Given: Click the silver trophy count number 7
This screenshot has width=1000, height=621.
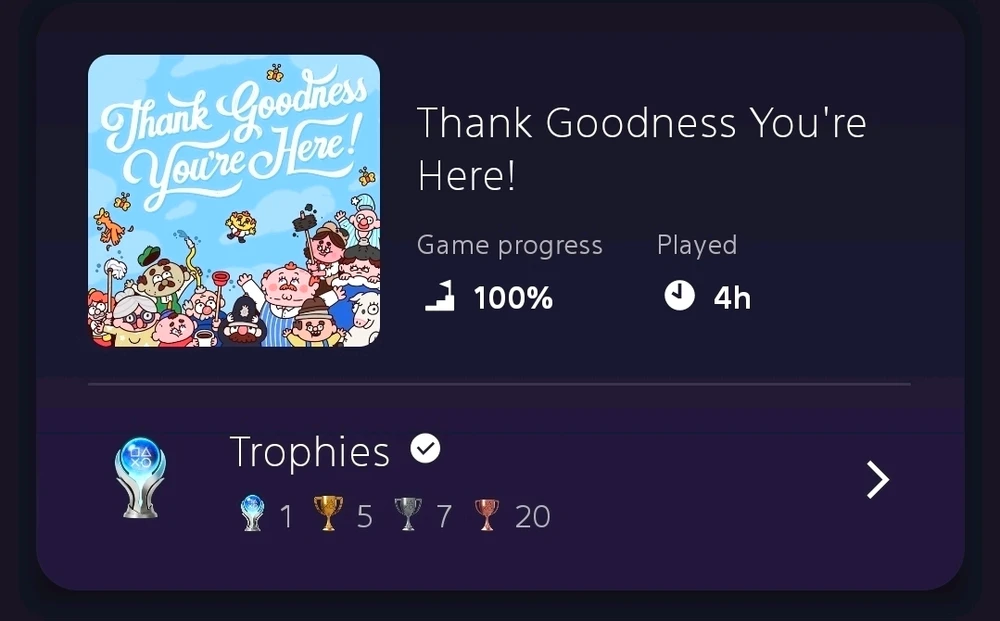Looking at the screenshot, I should [x=444, y=517].
